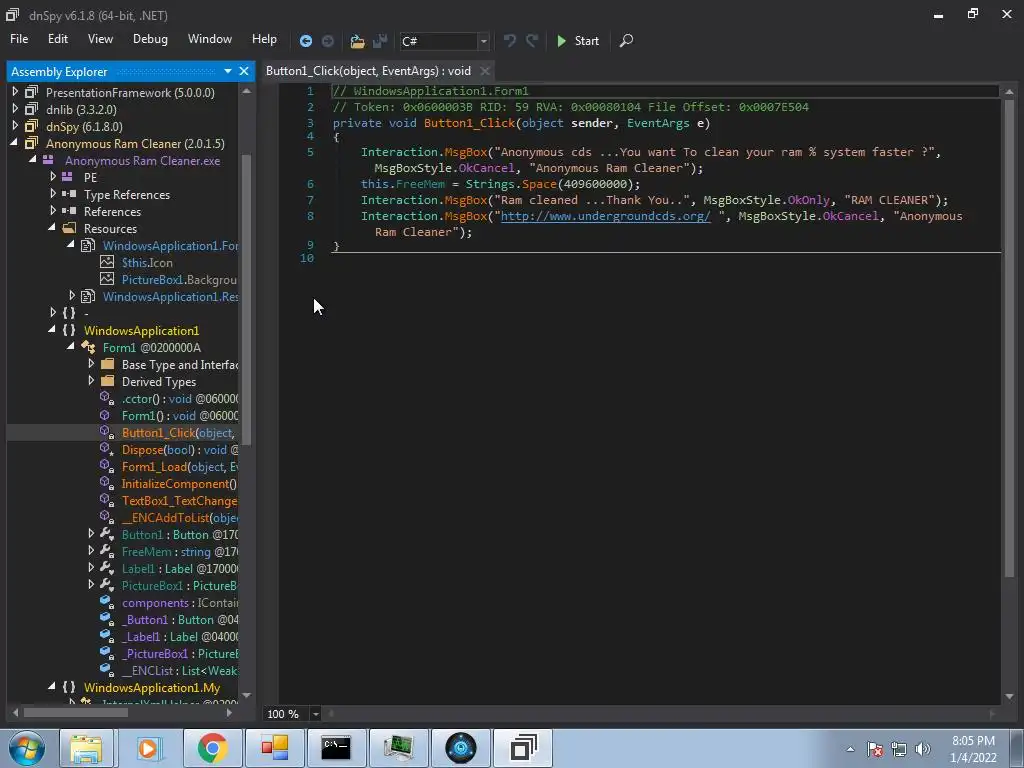Select the $this.Icon resource
This screenshot has height=768, width=1024.
(x=147, y=263)
